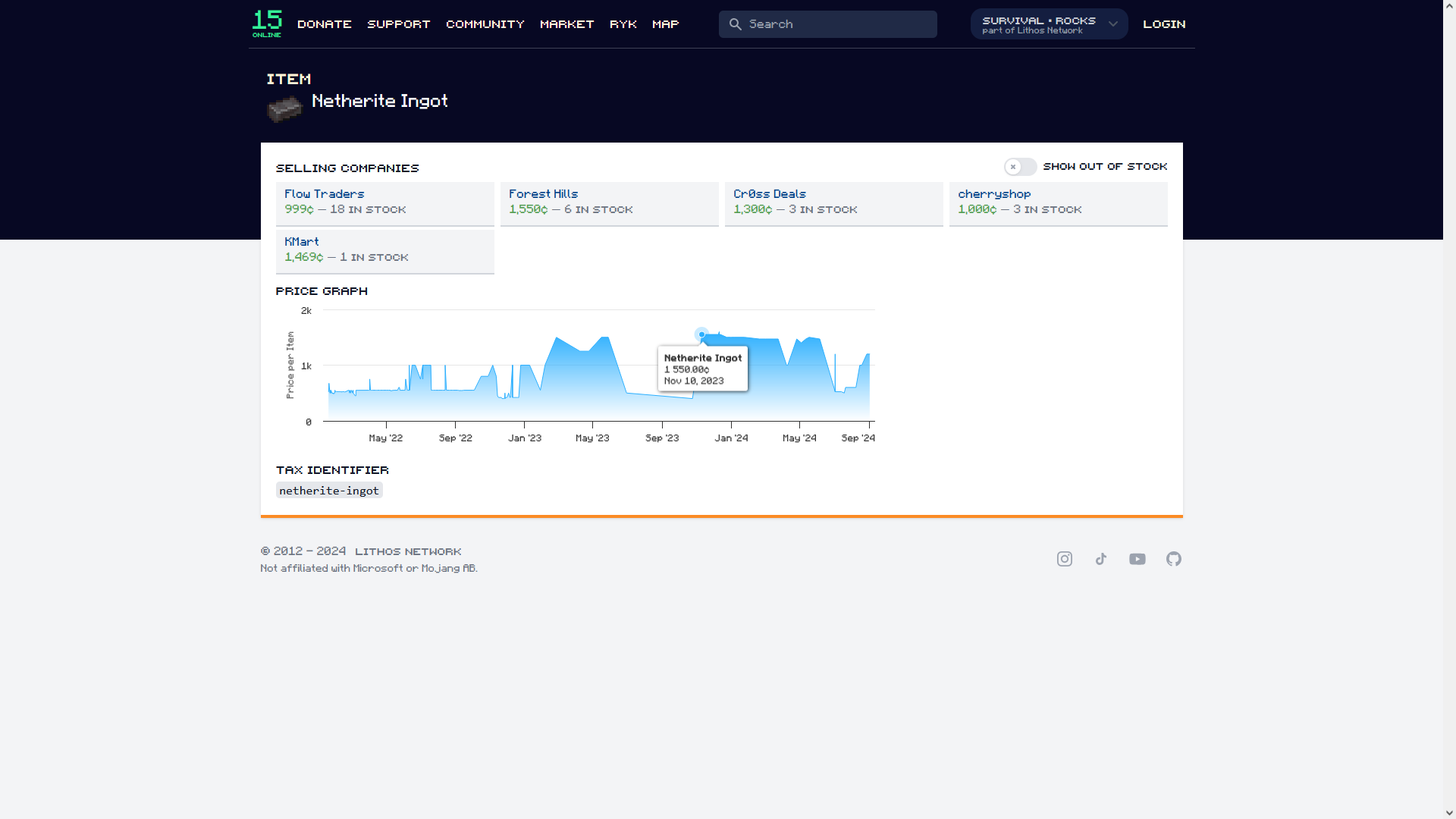The width and height of the screenshot is (1456, 819).
Task: Open the Community menu item
Action: click(x=485, y=24)
